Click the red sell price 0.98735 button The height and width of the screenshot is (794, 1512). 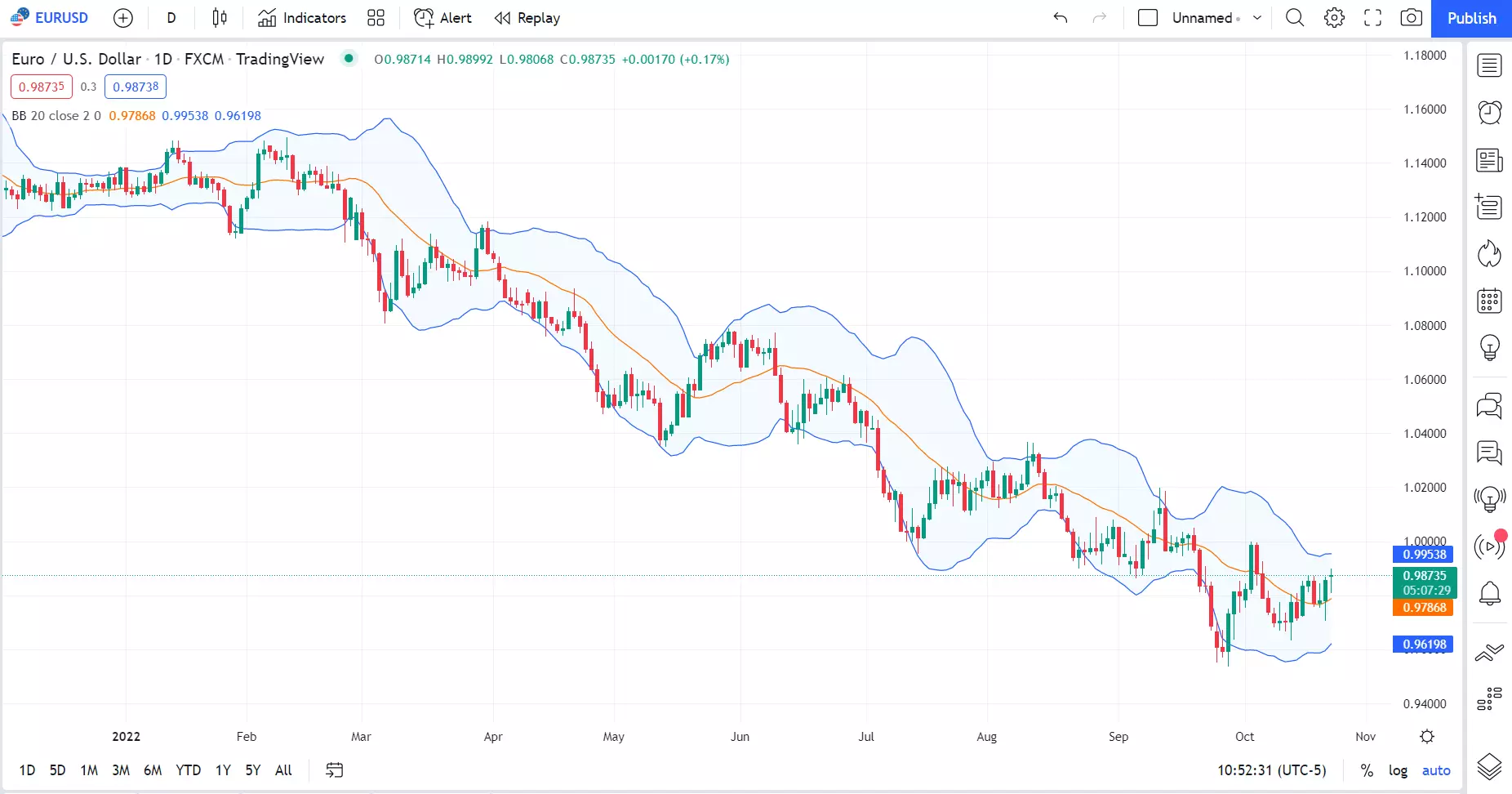coord(42,87)
